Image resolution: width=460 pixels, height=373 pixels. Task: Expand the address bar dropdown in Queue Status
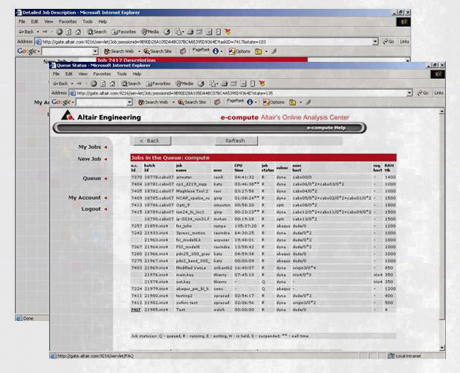pos(410,93)
